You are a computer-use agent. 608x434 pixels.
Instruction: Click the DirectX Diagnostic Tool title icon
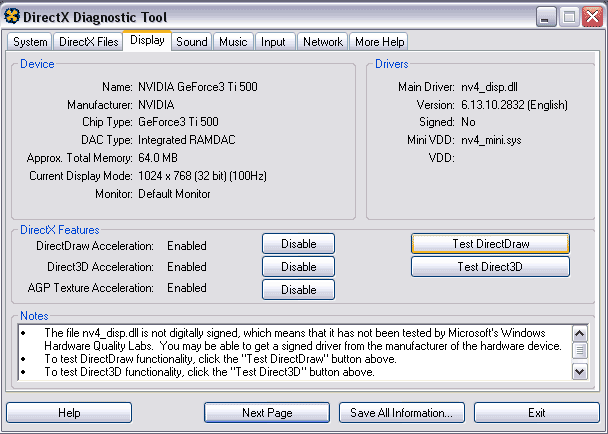tap(12, 16)
